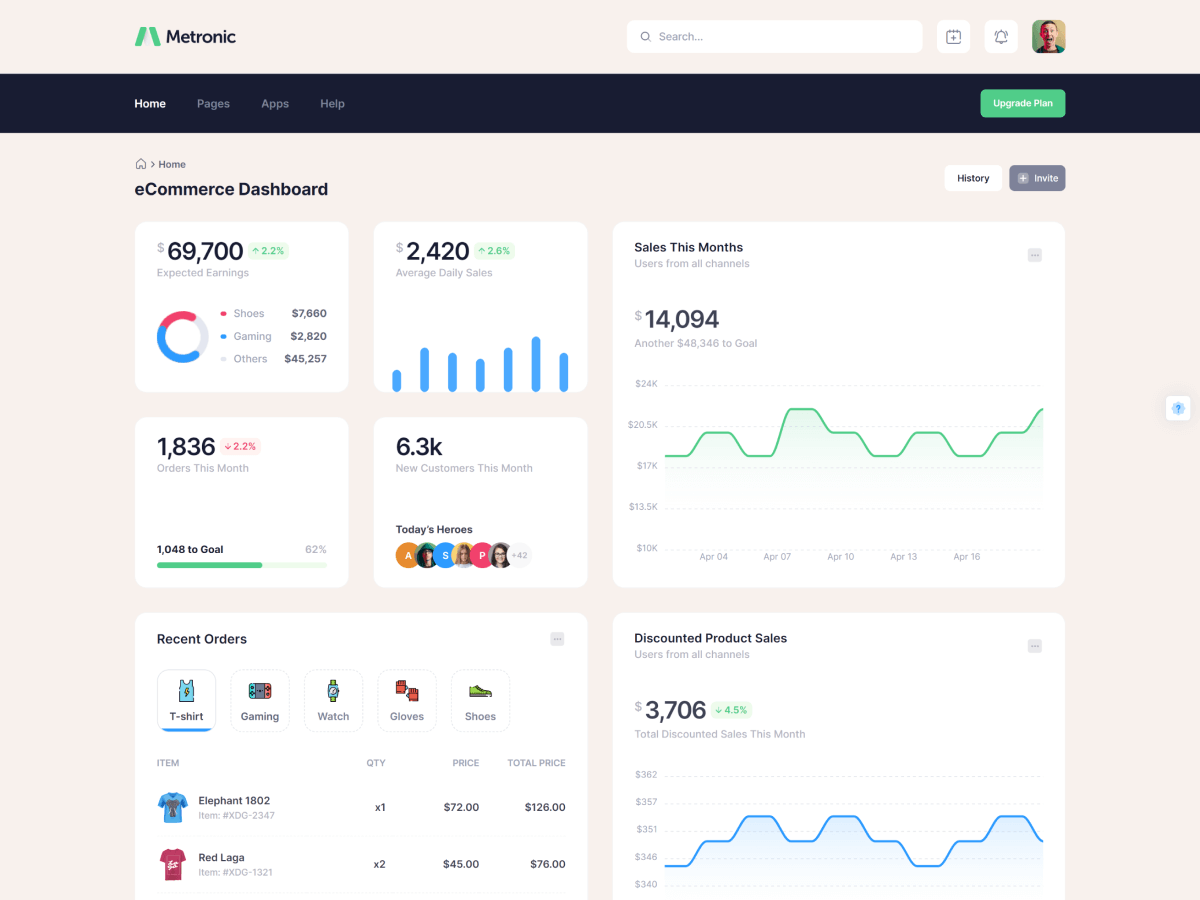The image size is (1200, 900).
Task: Click the orders goal progress bar
Action: pyautogui.click(x=241, y=565)
